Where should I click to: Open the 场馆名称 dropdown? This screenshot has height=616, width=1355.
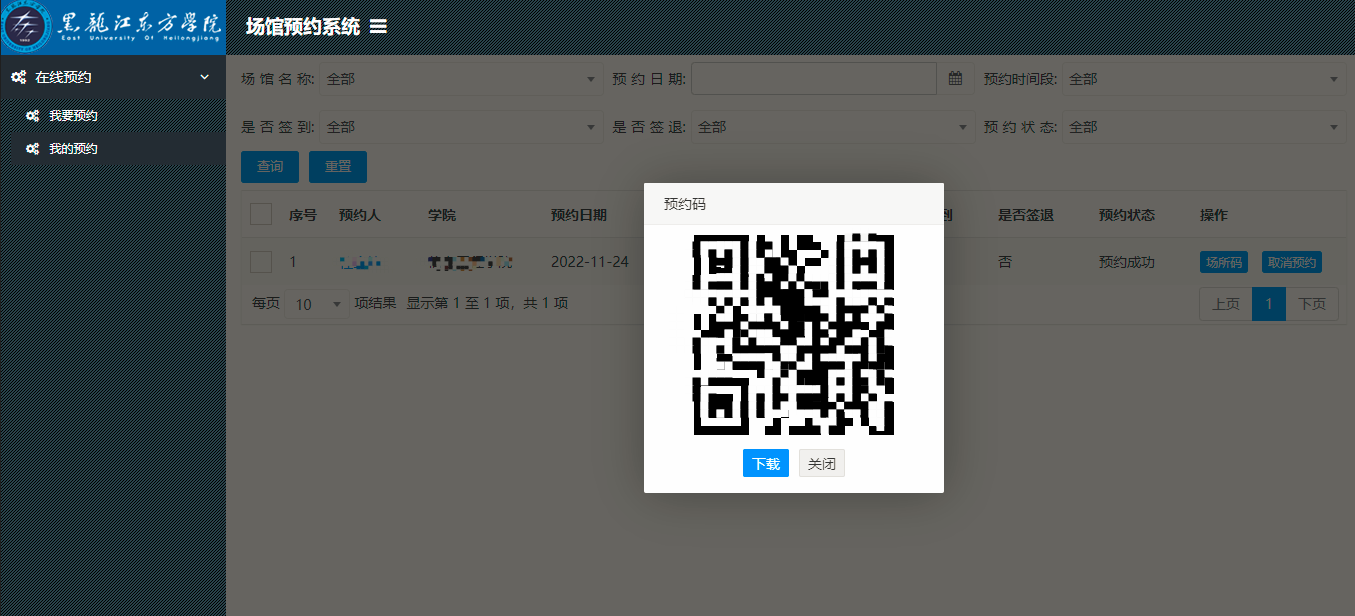[461, 79]
